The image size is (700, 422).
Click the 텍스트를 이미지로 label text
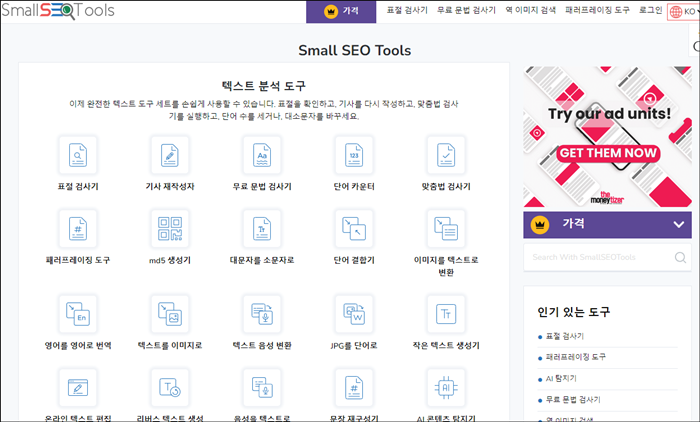(170, 346)
